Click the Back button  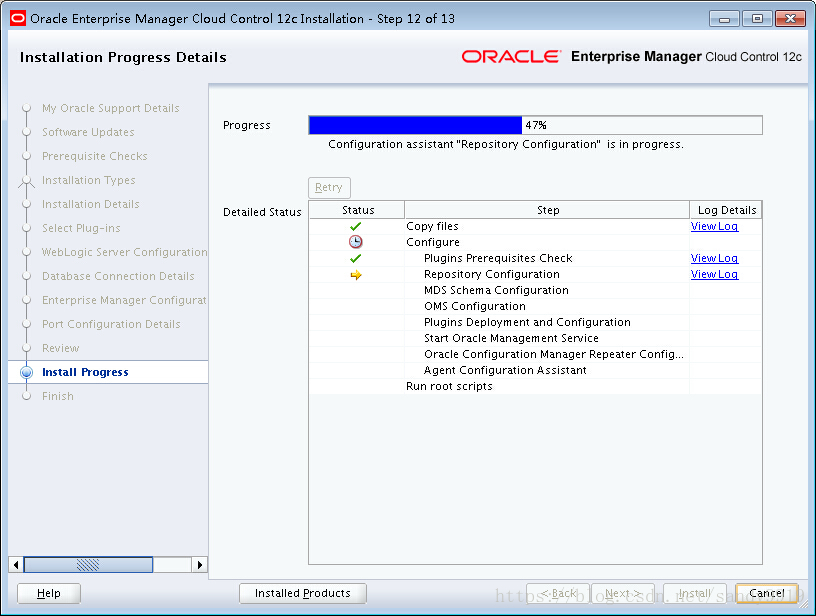click(558, 593)
